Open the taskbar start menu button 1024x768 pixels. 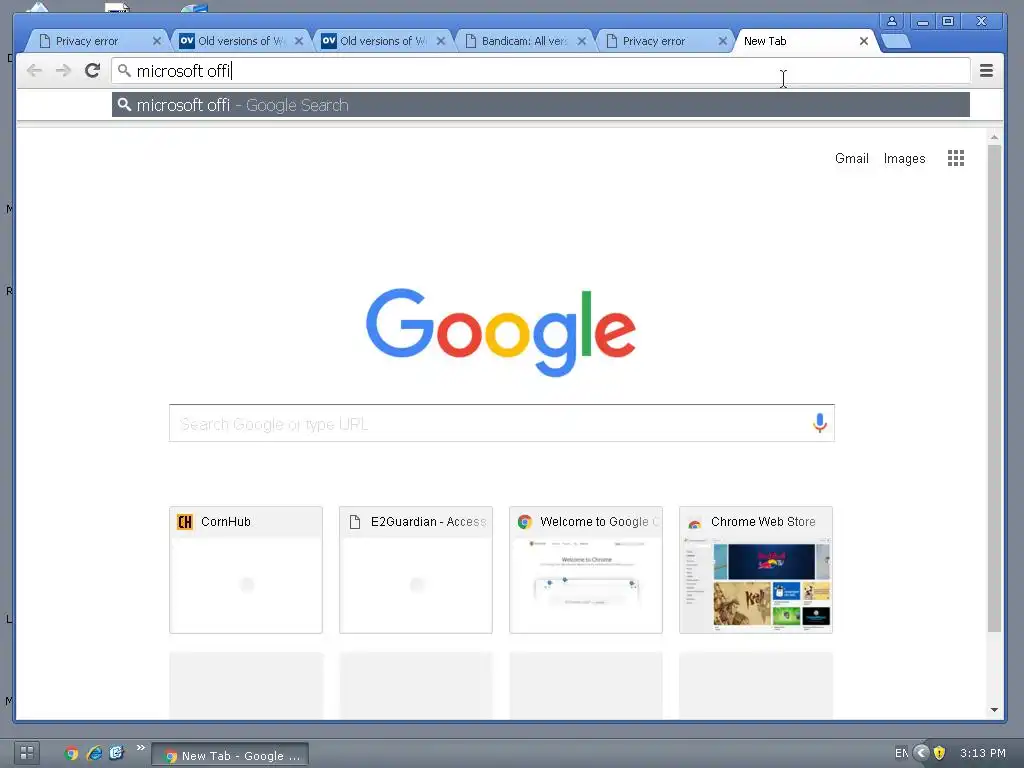click(x=27, y=753)
